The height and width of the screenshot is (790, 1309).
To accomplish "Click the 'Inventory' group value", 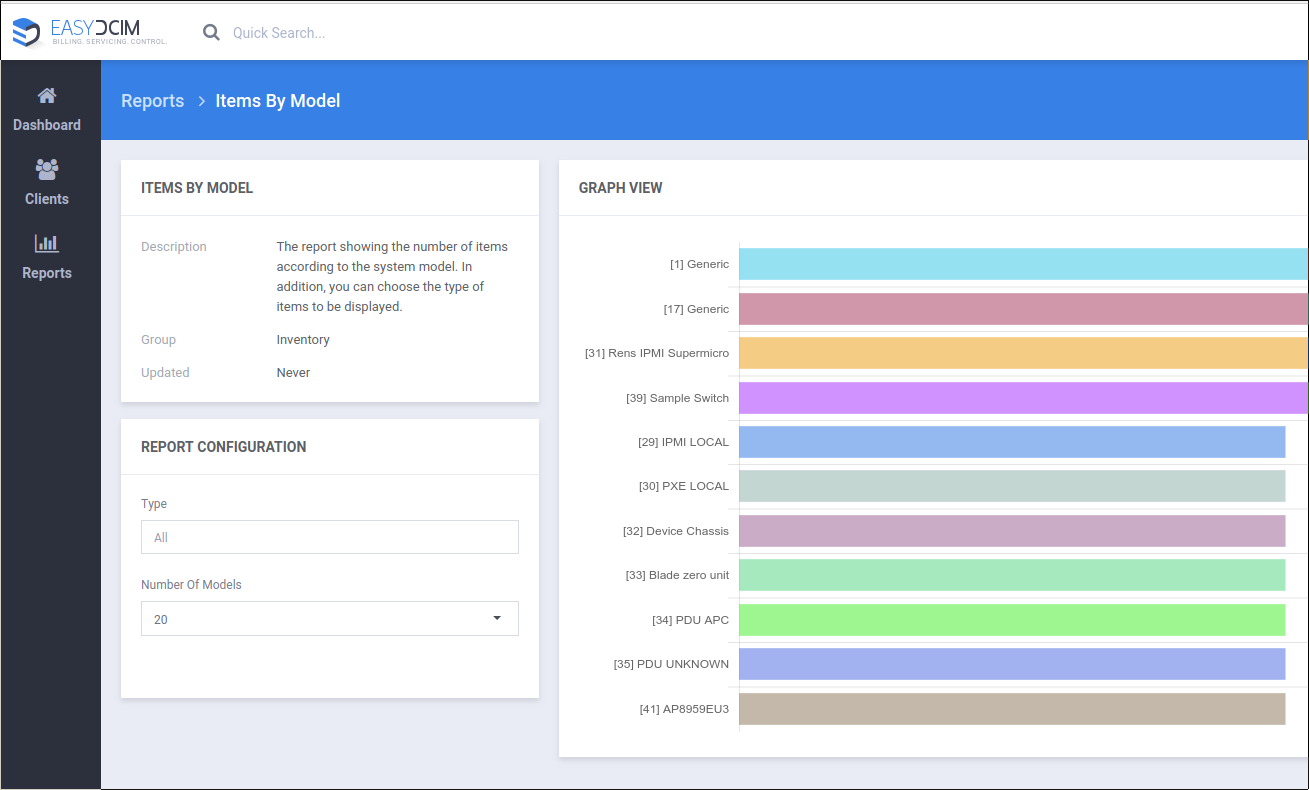I will (303, 340).
